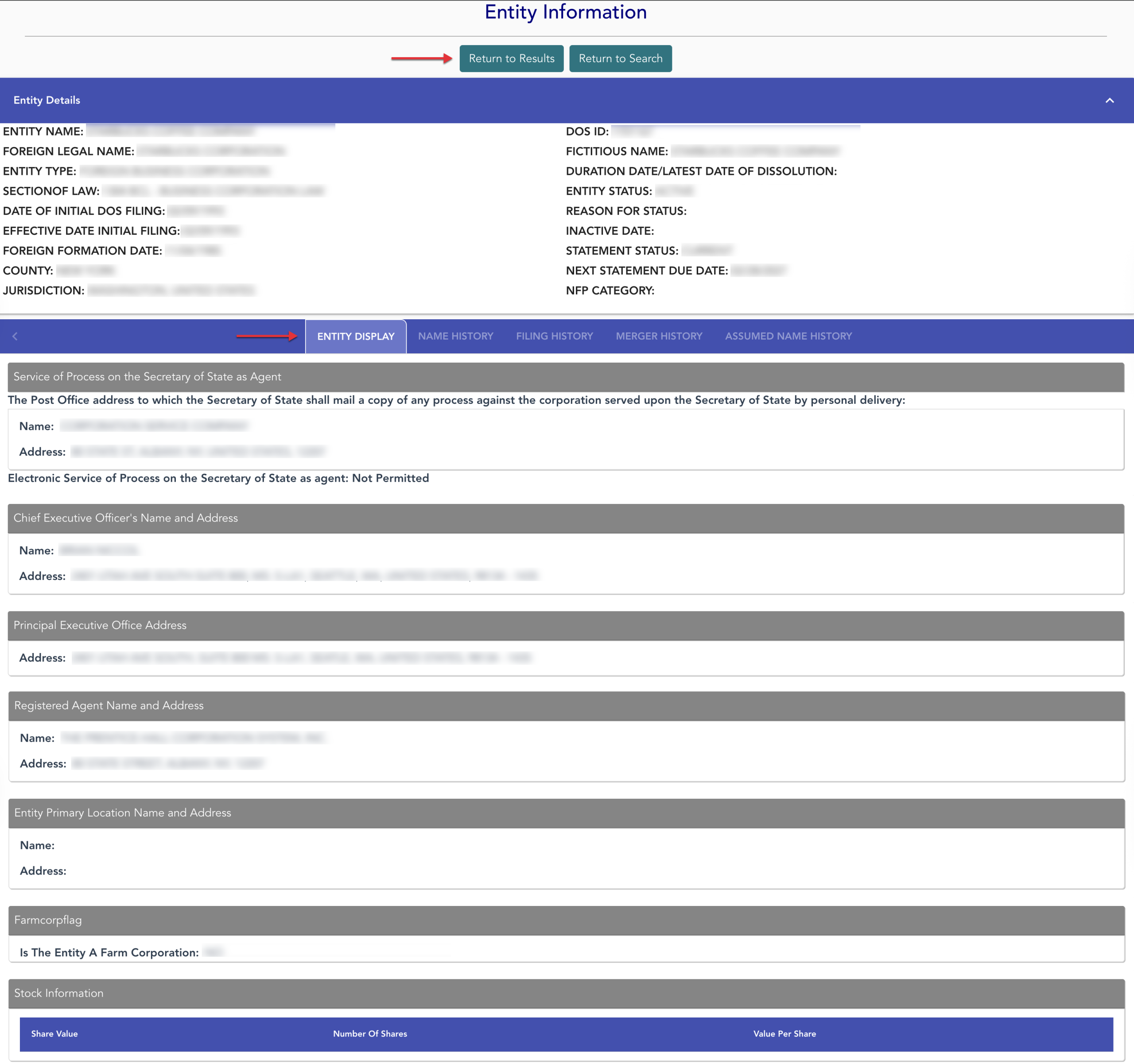
Task: Click the Farmcorpflag section header
Action: pyautogui.click(x=48, y=920)
